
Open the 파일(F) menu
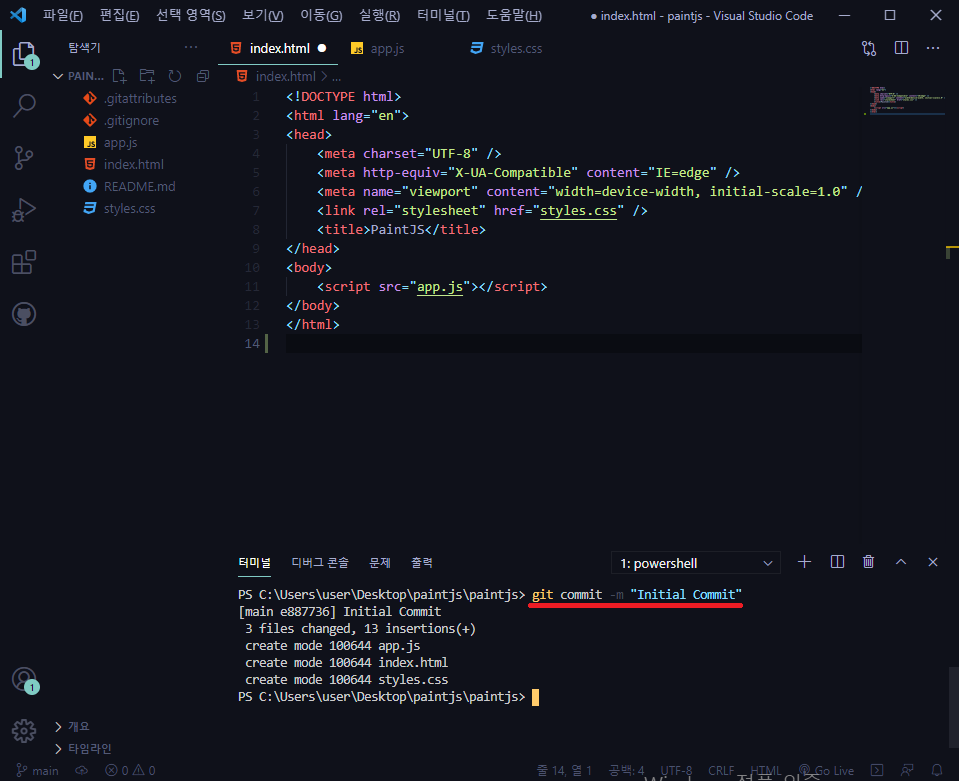click(62, 15)
